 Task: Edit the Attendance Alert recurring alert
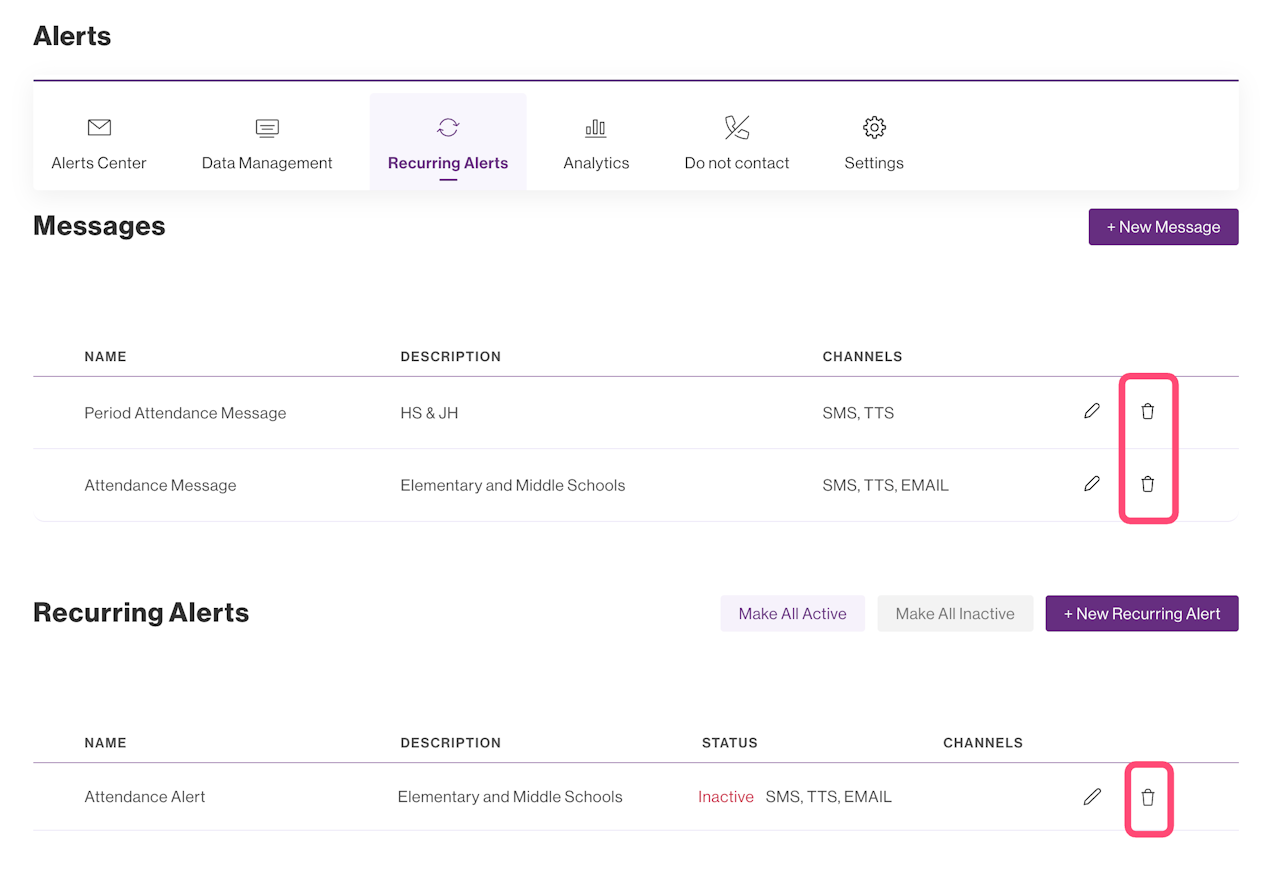[x=1092, y=797]
